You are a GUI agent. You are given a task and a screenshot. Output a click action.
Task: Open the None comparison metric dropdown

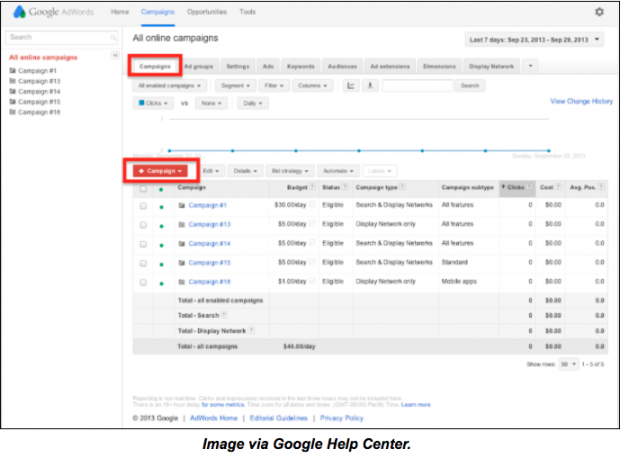(211, 103)
